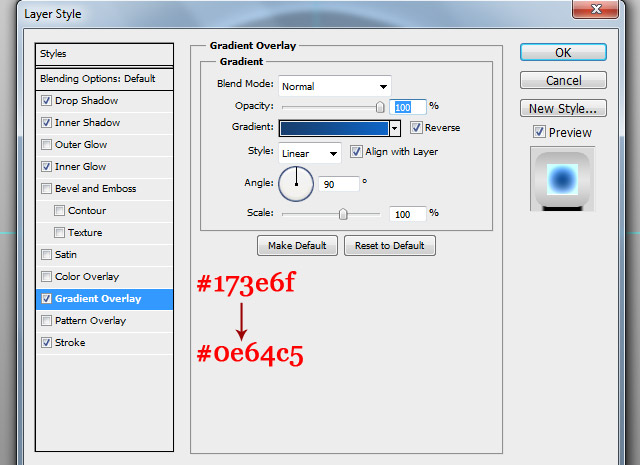Uncheck the Inner Shadow checkbox
This screenshot has height=465, width=640.
47,122
